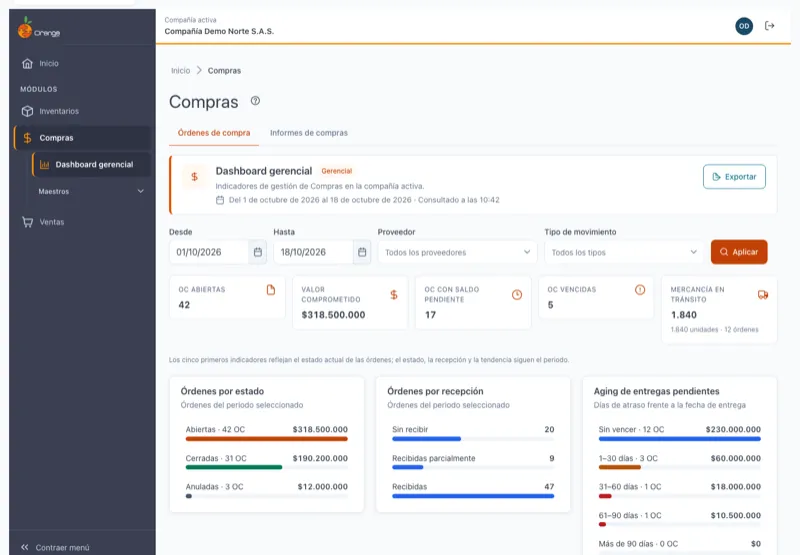The height and width of the screenshot is (555, 800).
Task: Click the Compras dollar icon in sidebar
Action: point(28,138)
